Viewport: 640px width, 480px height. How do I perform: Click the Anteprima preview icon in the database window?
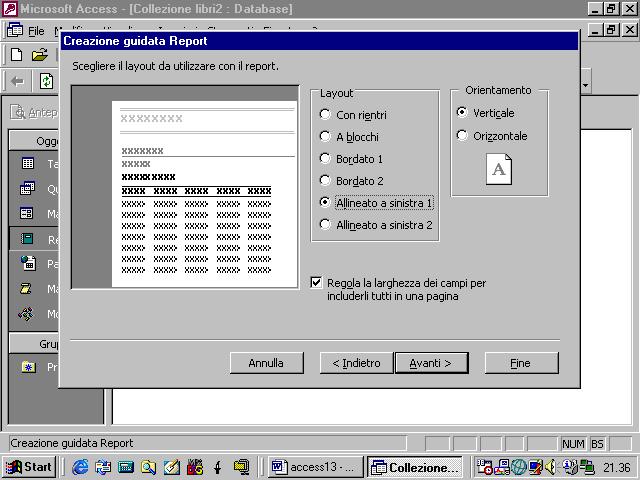pos(18,112)
